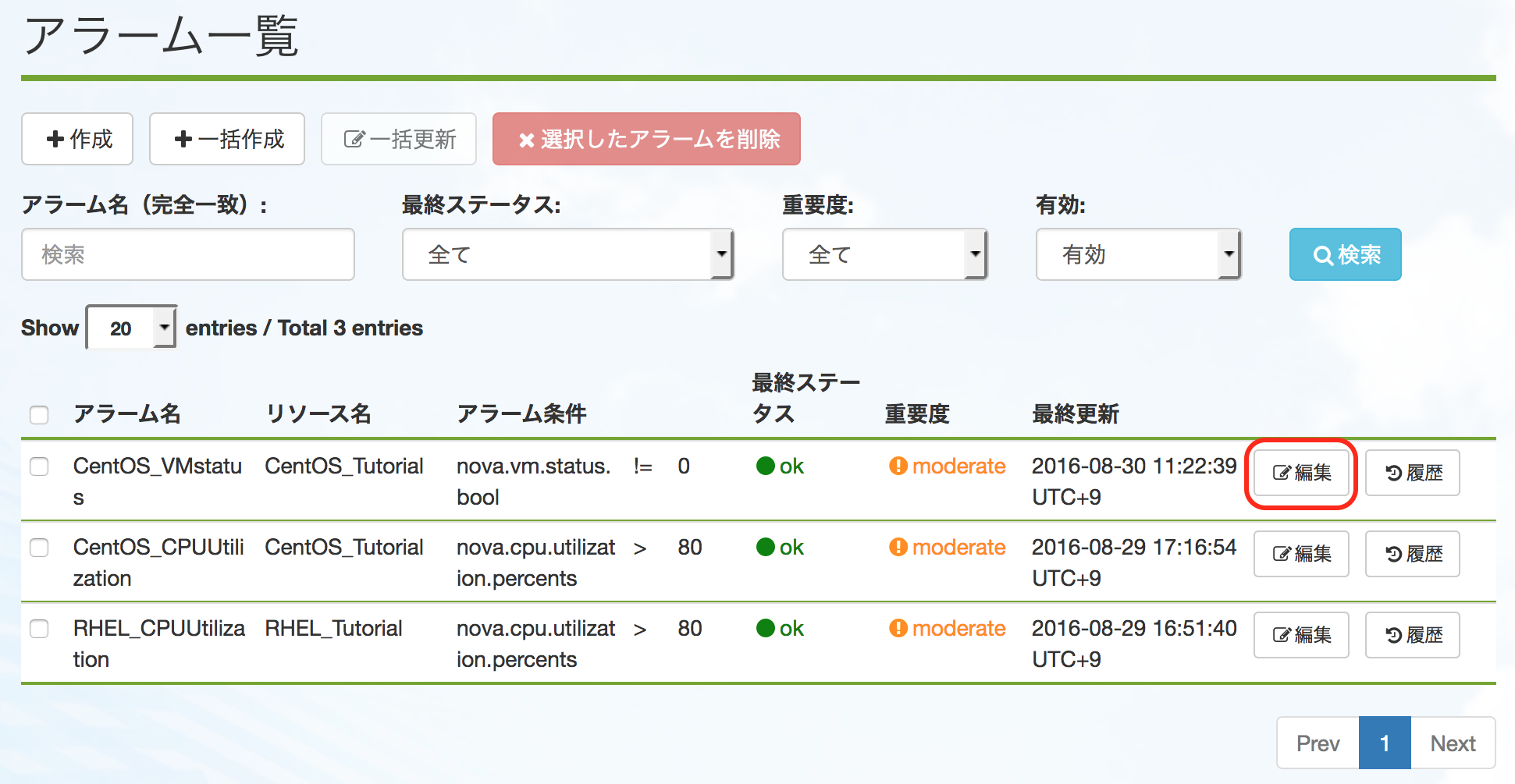Image resolution: width=1515 pixels, height=784 pixels.
Task: Click the ok status of CentOS_VMstatus row
Action: point(780,466)
